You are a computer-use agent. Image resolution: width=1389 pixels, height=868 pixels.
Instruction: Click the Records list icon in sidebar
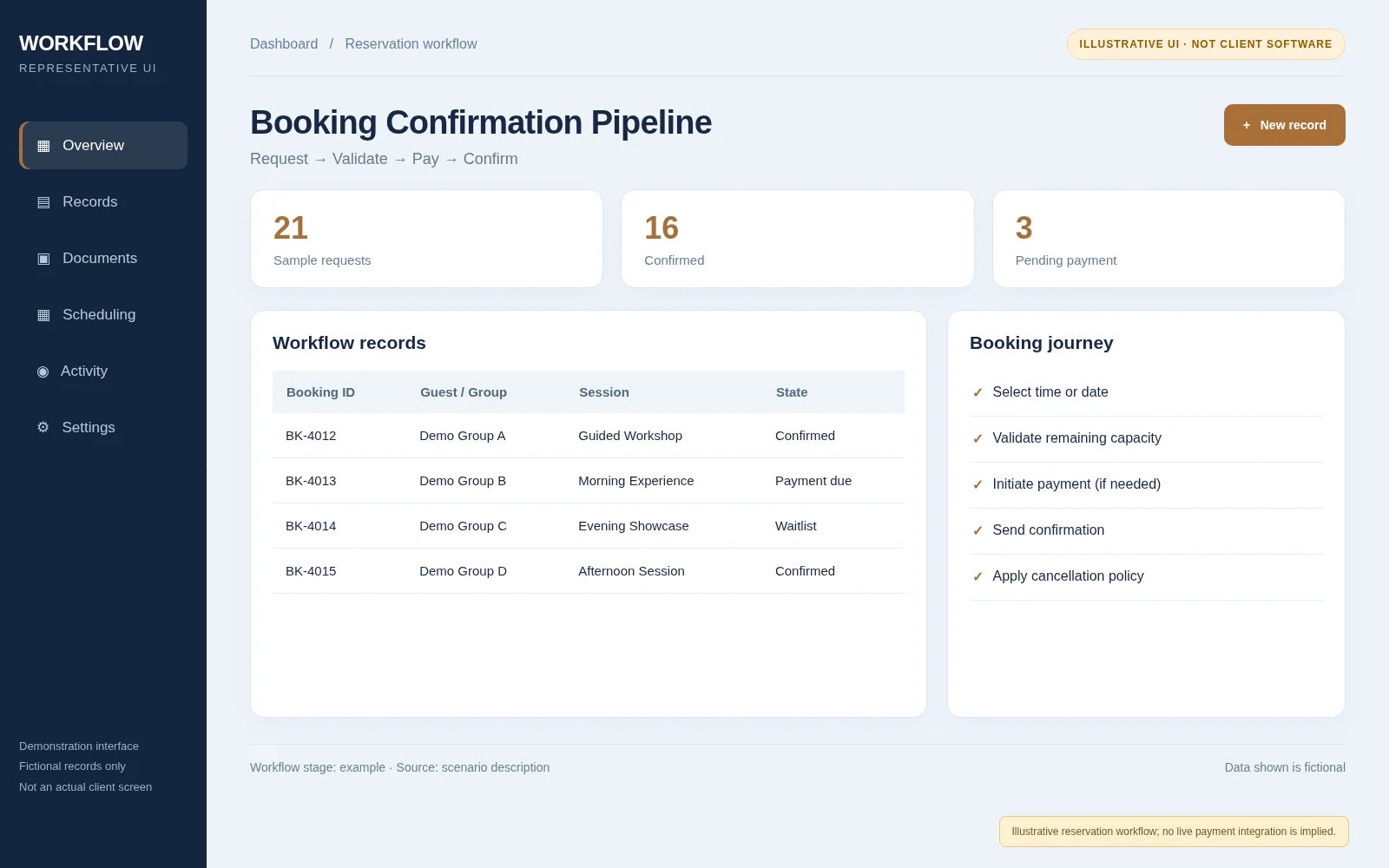(x=43, y=202)
